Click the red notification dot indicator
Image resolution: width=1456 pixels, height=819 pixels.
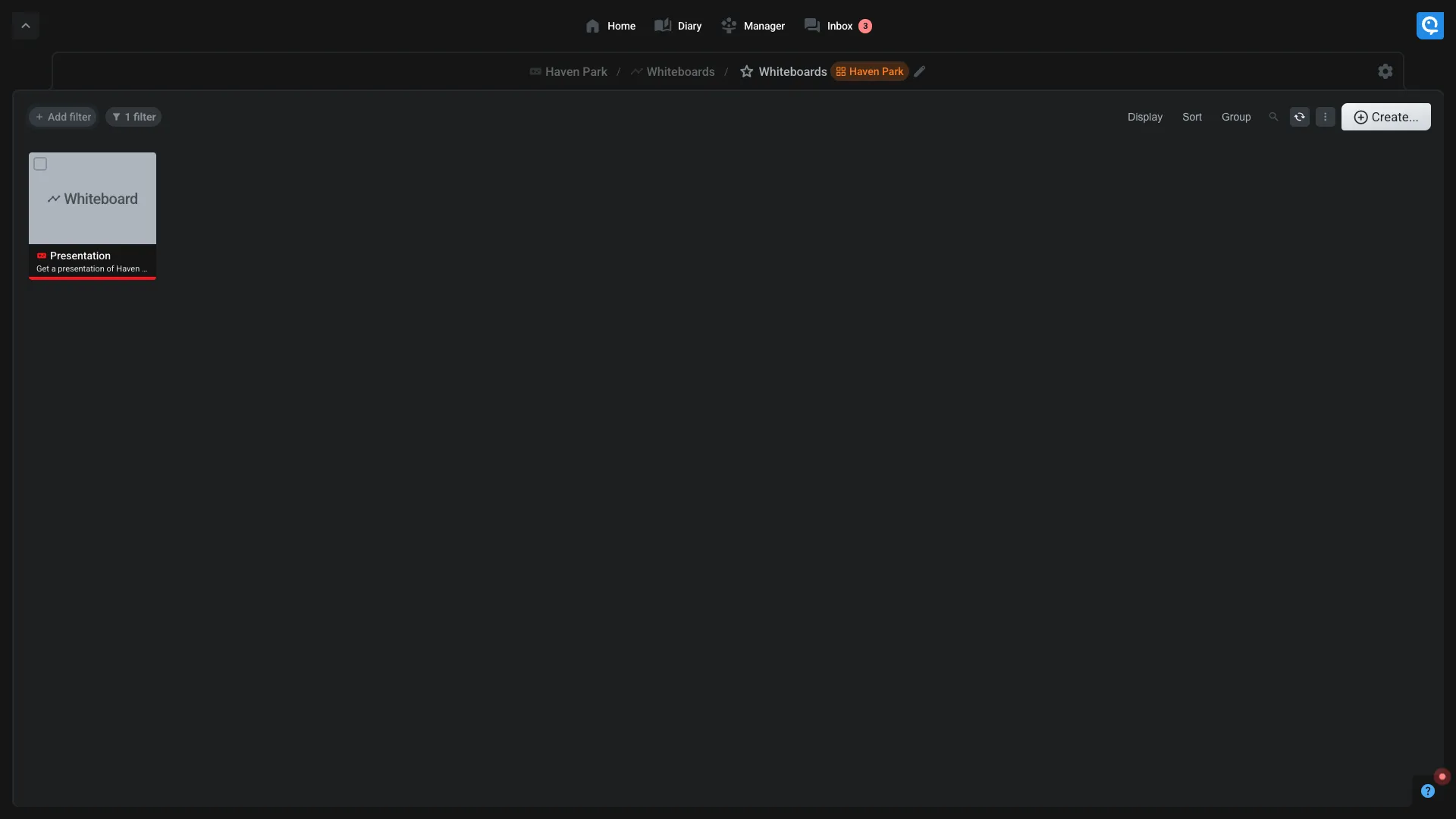click(x=1442, y=777)
